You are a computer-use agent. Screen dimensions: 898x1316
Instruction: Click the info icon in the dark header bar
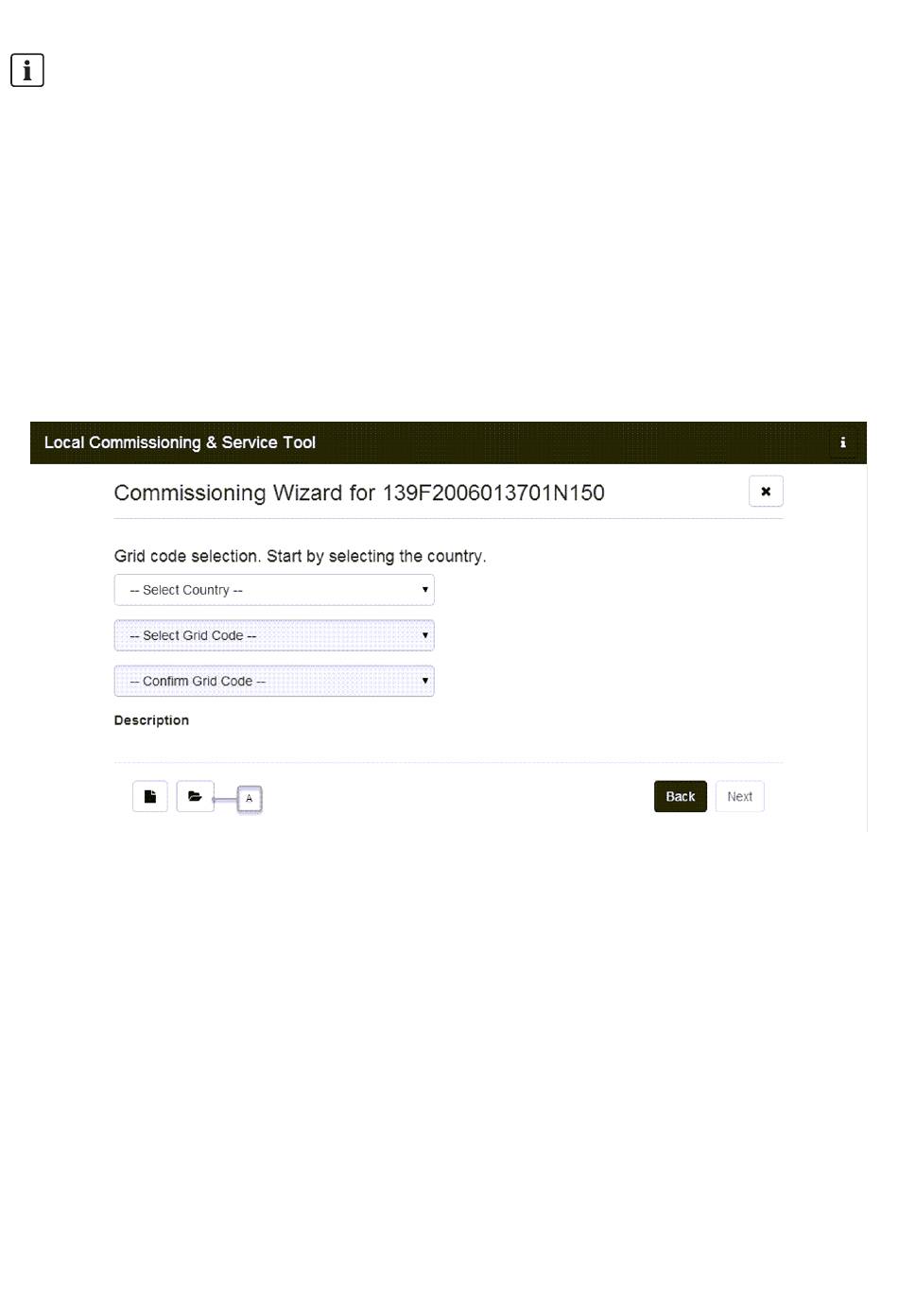(x=842, y=442)
